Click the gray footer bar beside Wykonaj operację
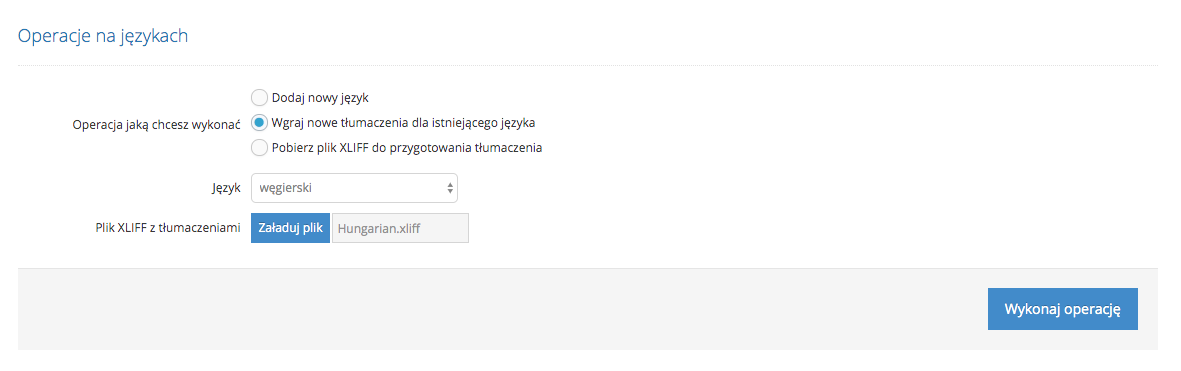The image size is (1181, 371). (497, 309)
